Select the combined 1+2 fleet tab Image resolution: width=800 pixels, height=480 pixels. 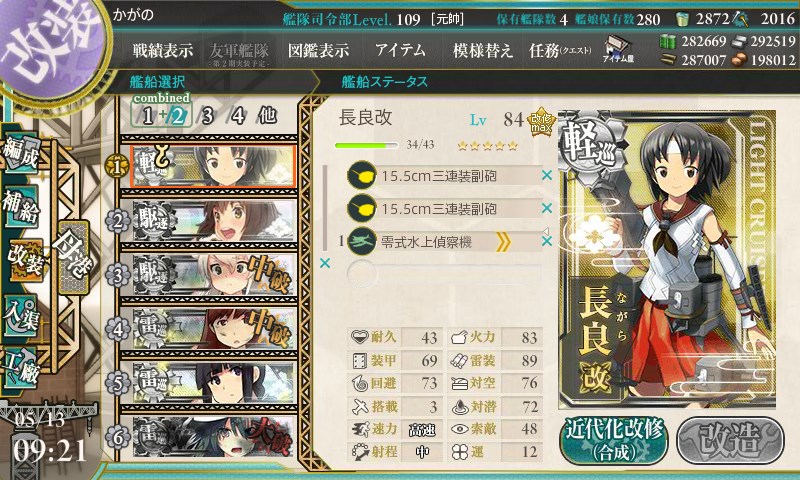pos(162,115)
